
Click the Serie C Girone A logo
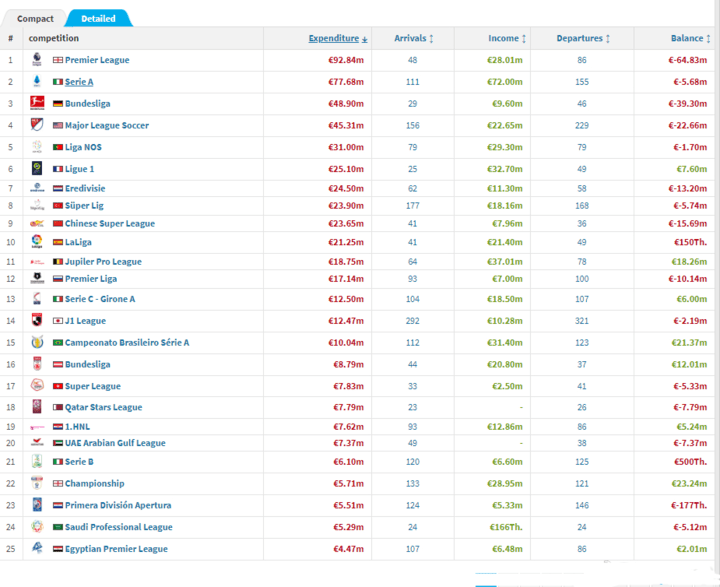tap(37, 299)
